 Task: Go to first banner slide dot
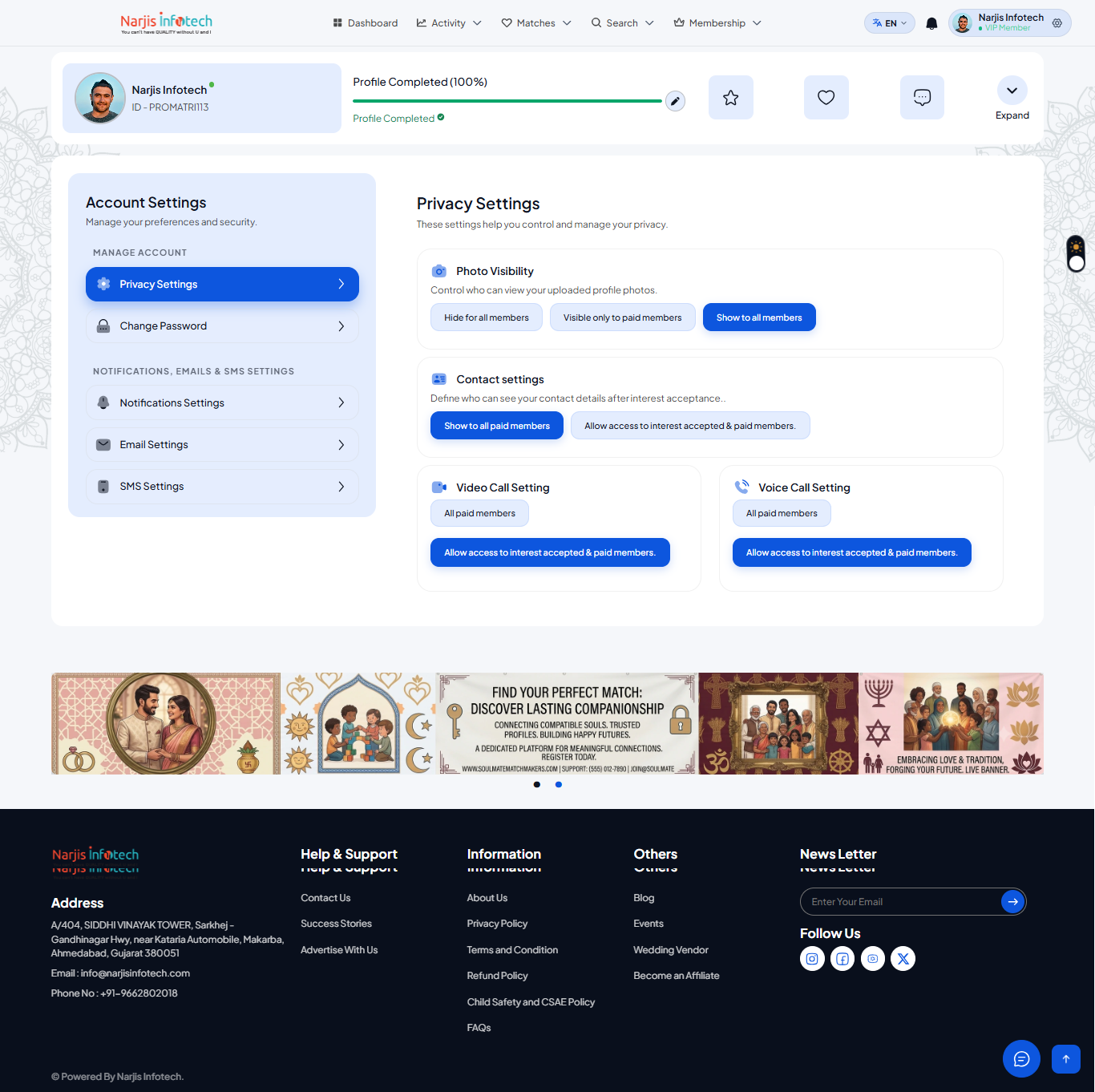(x=537, y=784)
